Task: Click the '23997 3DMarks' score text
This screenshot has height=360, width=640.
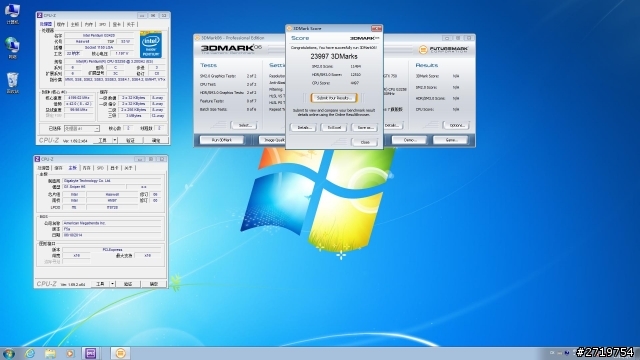Action: coord(334,57)
